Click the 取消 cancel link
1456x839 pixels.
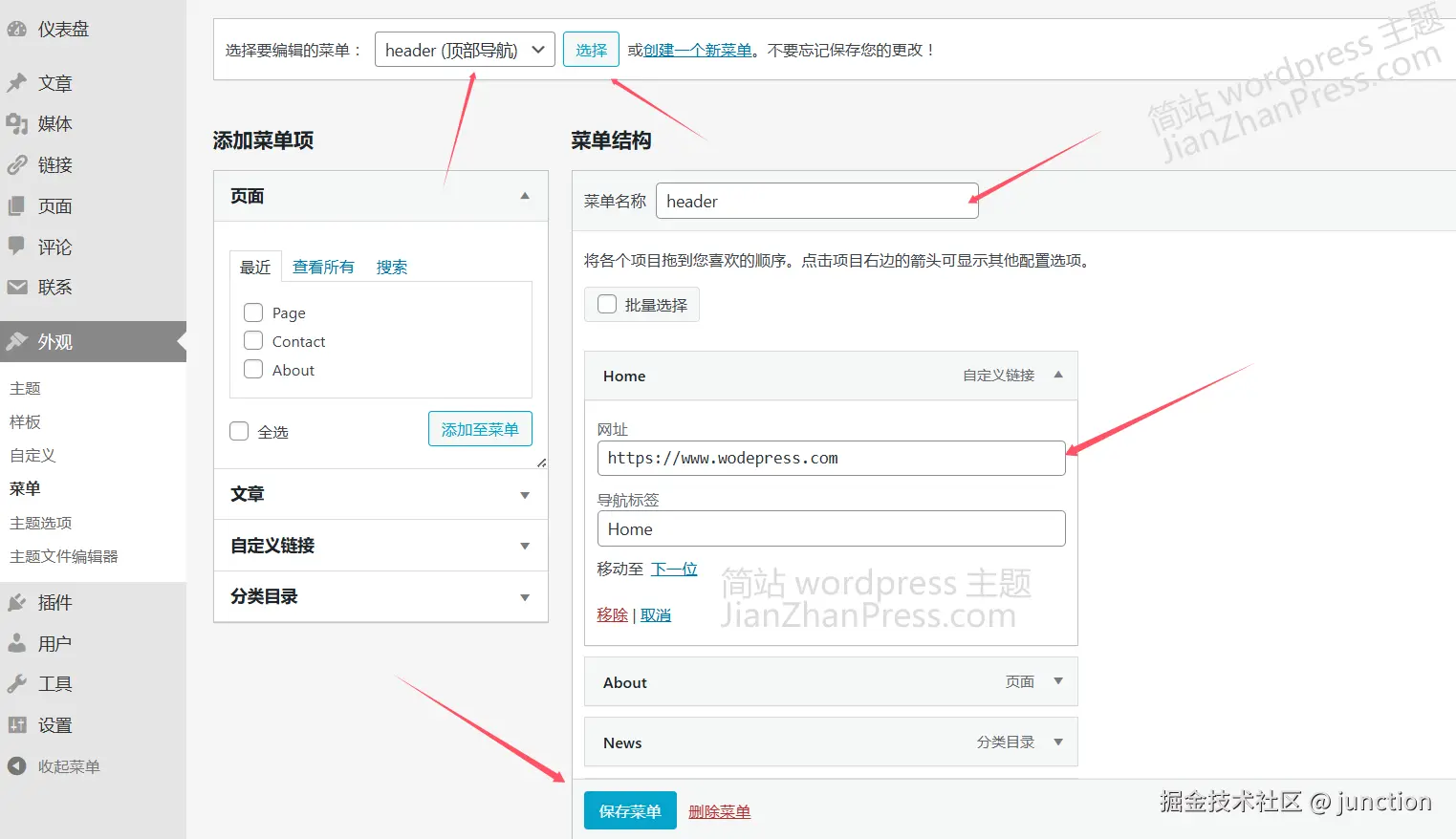pos(656,614)
